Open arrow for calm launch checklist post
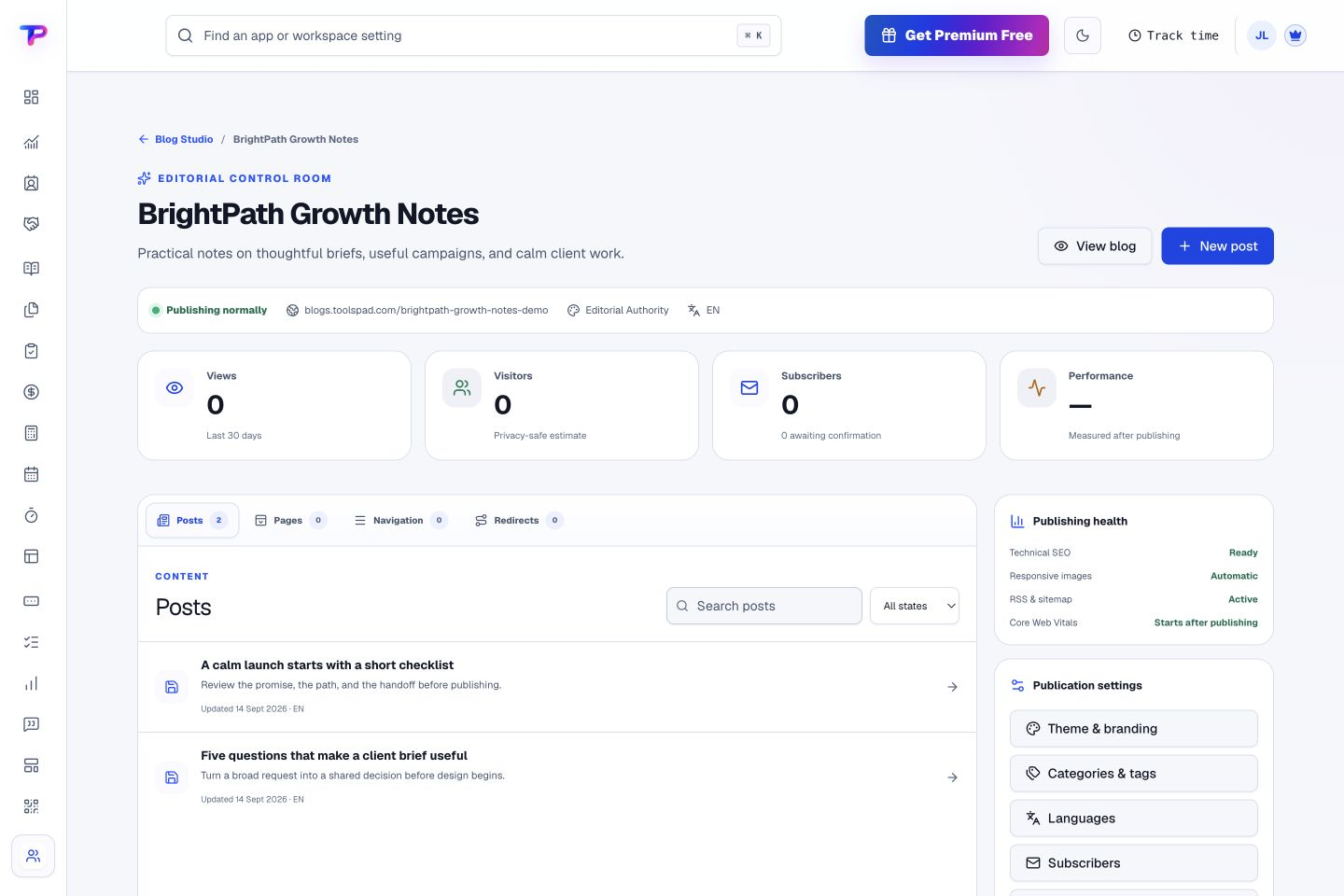 [x=952, y=687]
